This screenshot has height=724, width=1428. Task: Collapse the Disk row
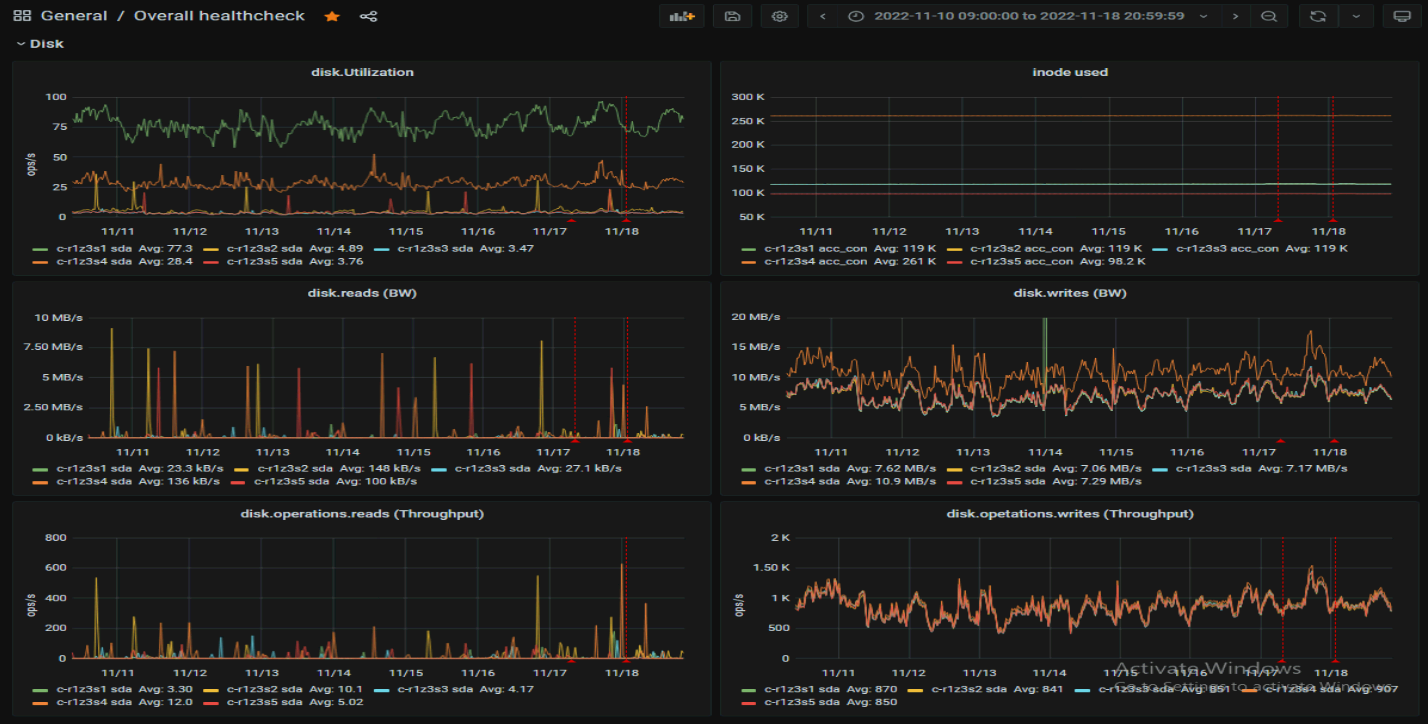coord(40,44)
